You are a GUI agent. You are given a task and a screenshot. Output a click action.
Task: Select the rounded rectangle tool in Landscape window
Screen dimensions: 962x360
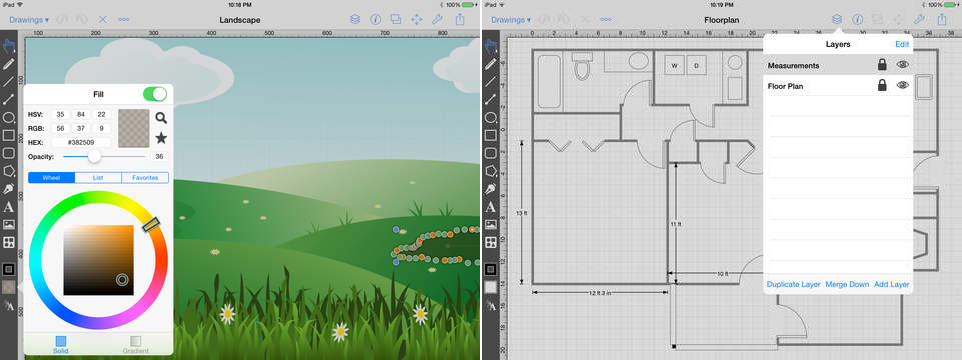click(9, 153)
